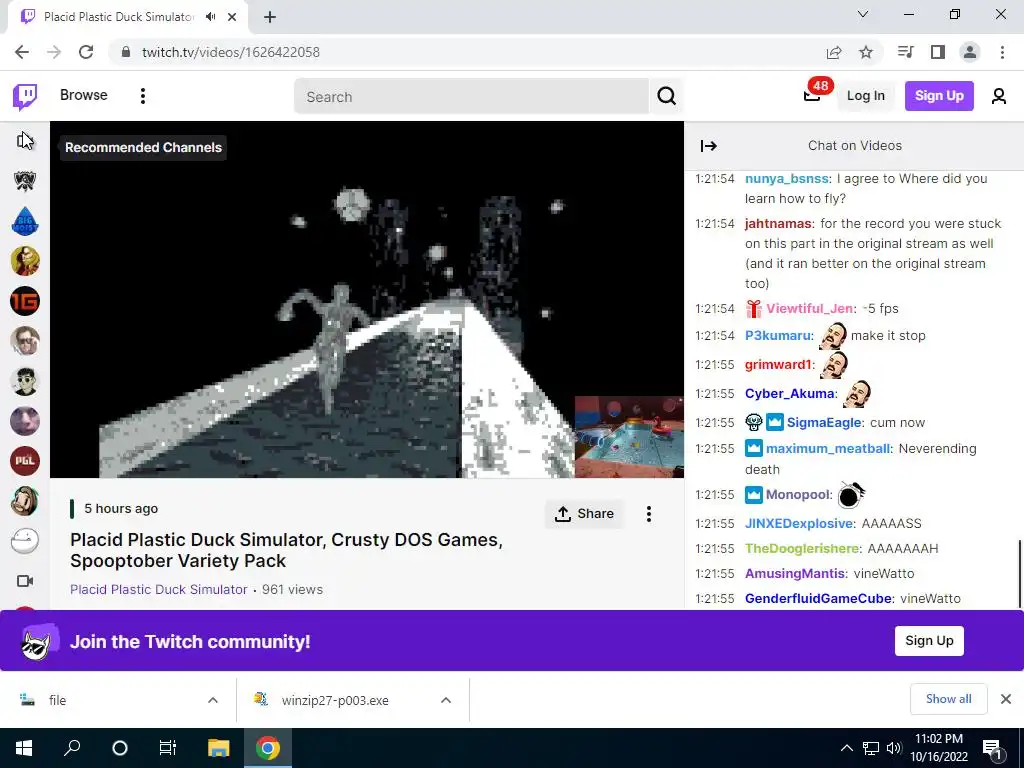Screen dimensions: 1024x768
Task: Reload the page
Action: pyautogui.click(x=86, y=52)
